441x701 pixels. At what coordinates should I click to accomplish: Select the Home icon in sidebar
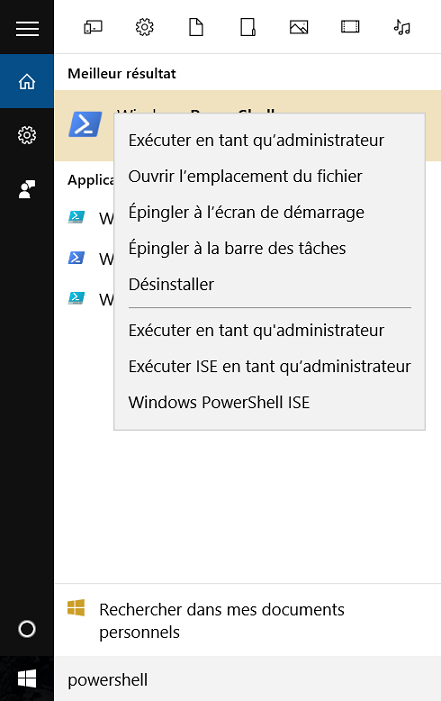[x=27, y=81]
